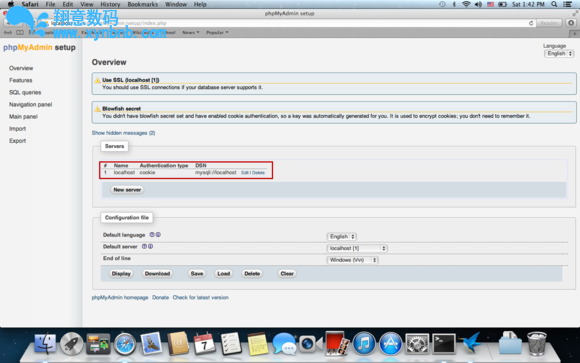Open Overview in the sidebar
580x363 pixels.
click(x=21, y=68)
